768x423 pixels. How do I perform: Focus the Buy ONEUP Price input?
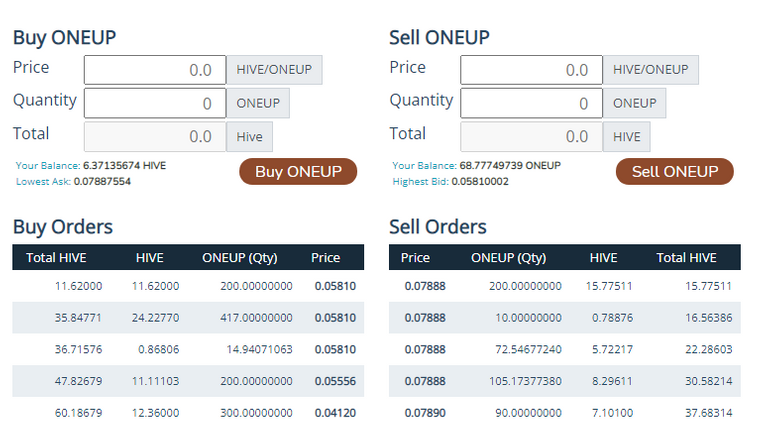click(155, 70)
